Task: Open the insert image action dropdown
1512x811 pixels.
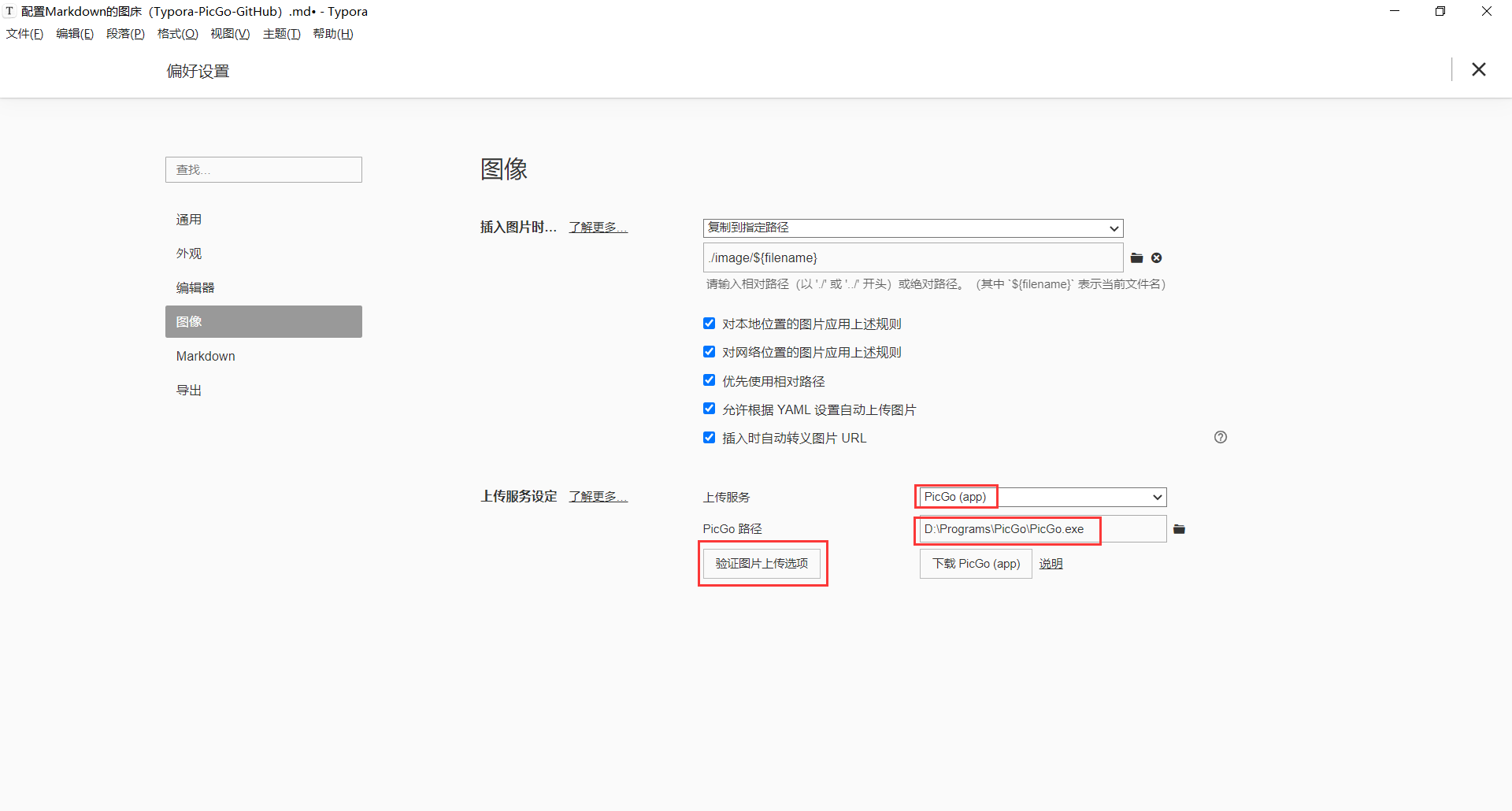Action: point(913,228)
